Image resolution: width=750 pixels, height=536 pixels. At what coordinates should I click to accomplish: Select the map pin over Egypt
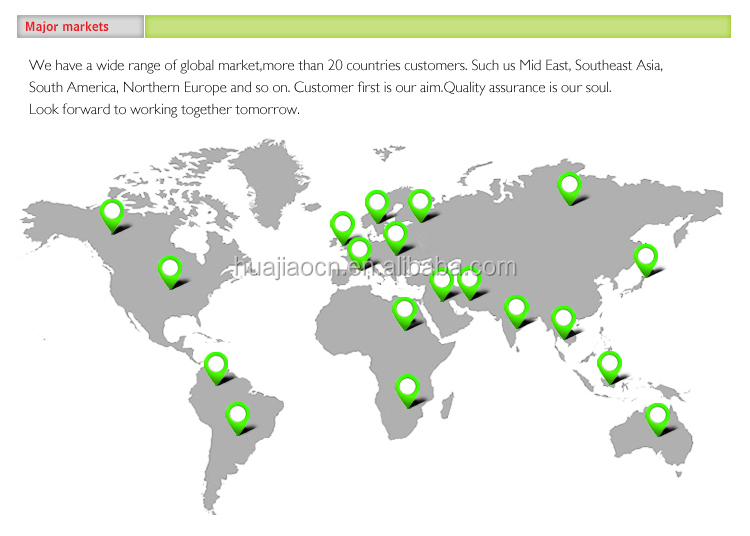pos(405,313)
